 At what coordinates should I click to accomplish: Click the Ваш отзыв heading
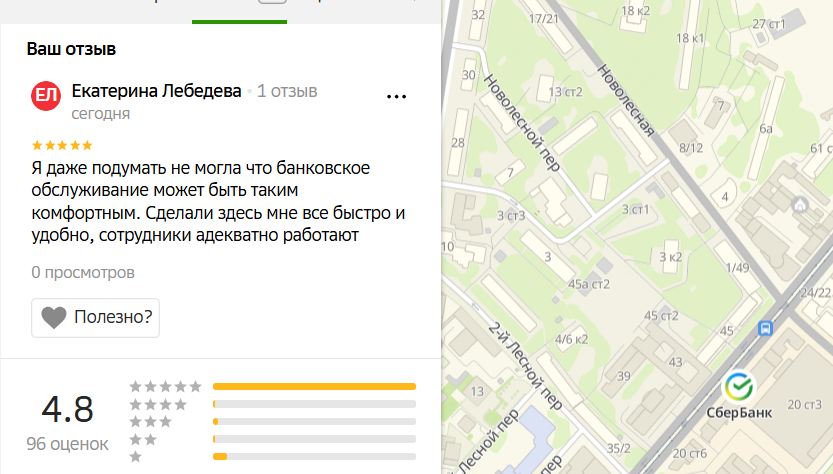click(71, 49)
